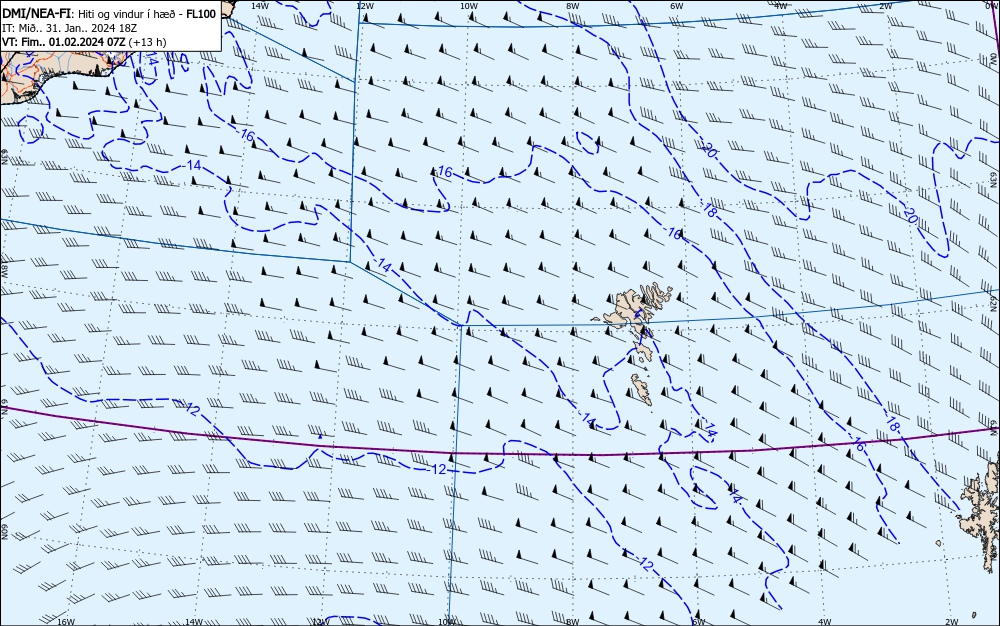
Task: Click the valid time 'VT: Fim.. 01.02.2024 07Z (+13 h)'
Action: point(84,42)
